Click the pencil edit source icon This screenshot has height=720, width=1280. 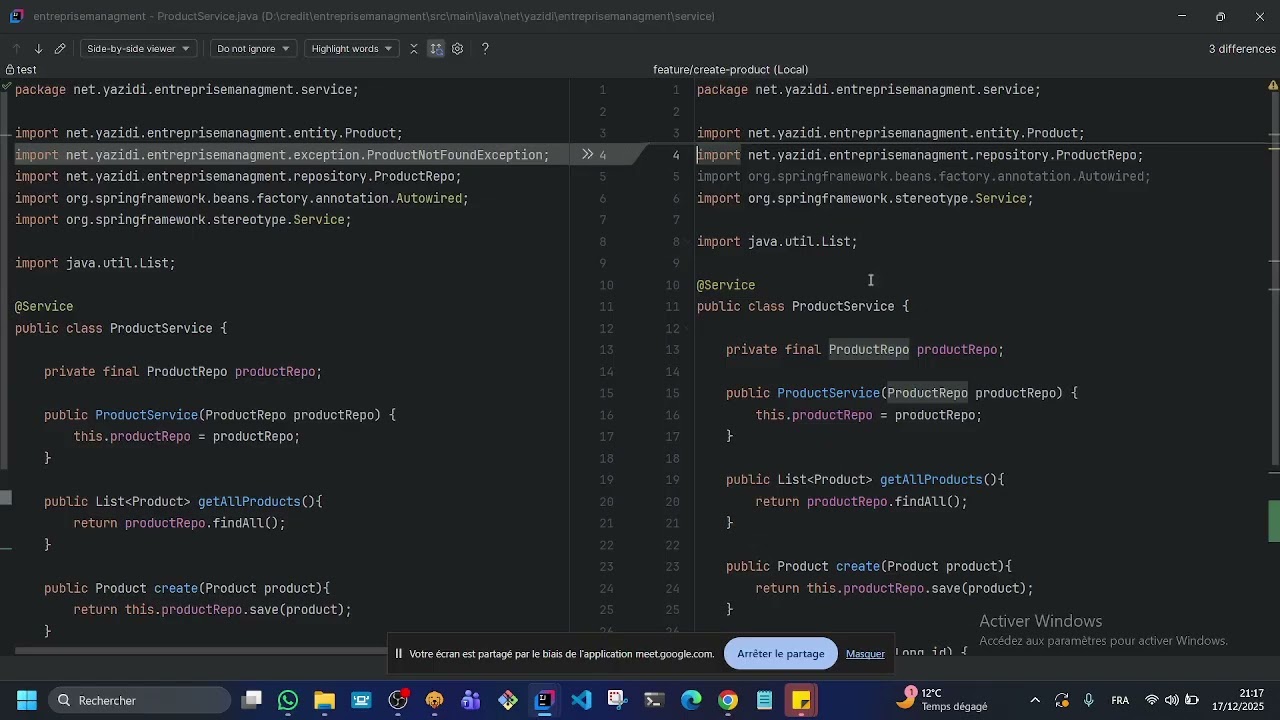60,48
